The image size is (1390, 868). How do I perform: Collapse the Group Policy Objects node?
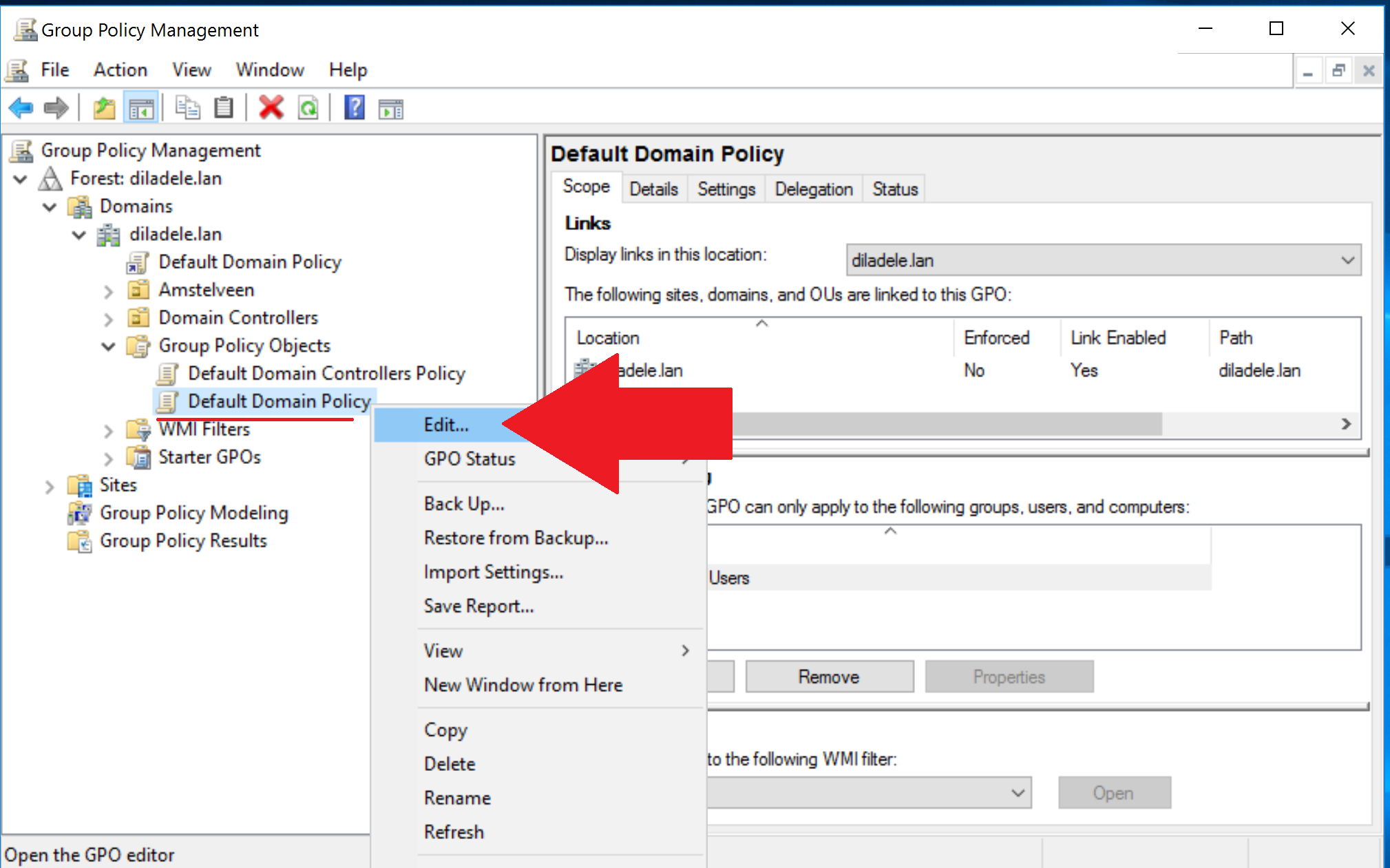(108, 346)
